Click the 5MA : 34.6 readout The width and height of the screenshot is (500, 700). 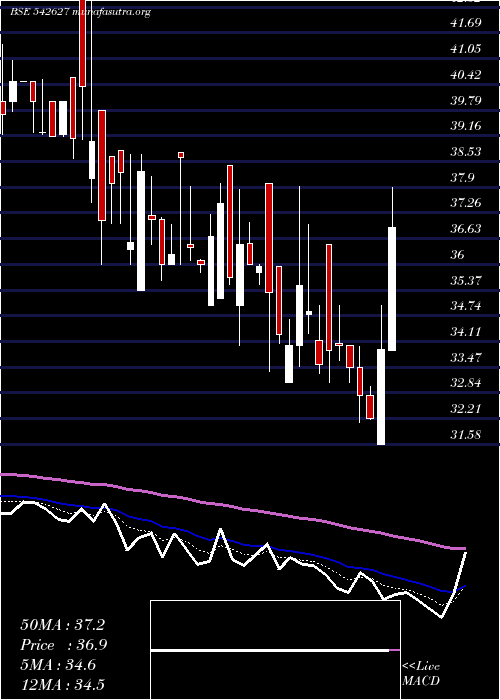click(58, 665)
